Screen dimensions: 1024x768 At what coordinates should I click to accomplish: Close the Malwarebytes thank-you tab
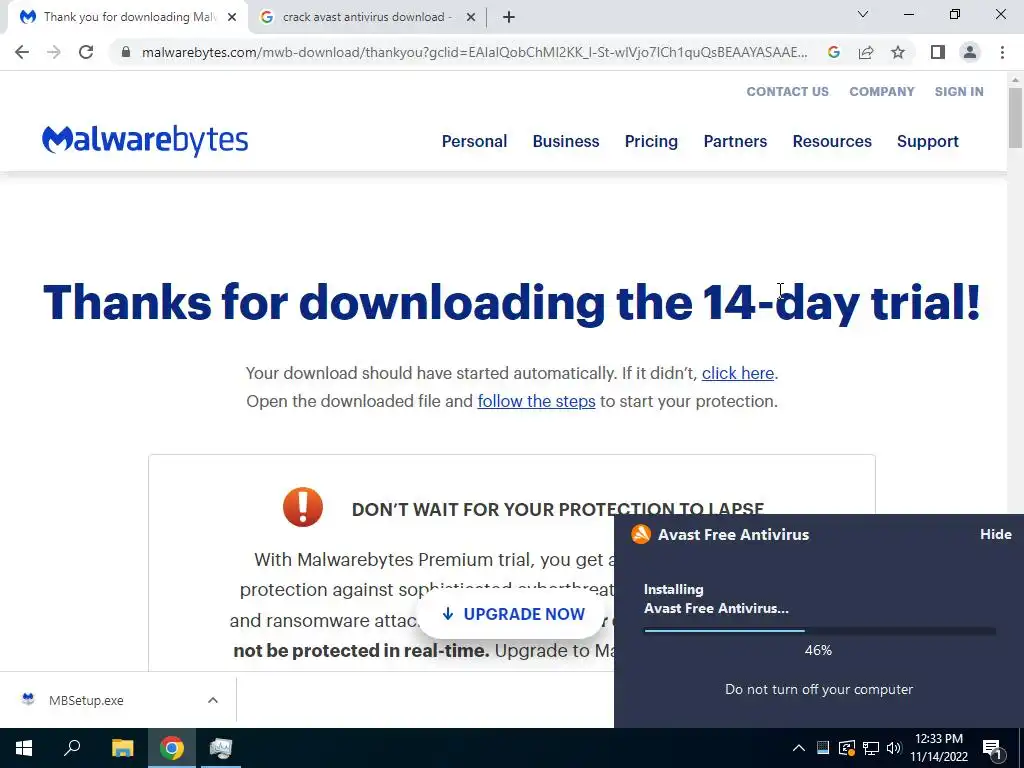232,18
